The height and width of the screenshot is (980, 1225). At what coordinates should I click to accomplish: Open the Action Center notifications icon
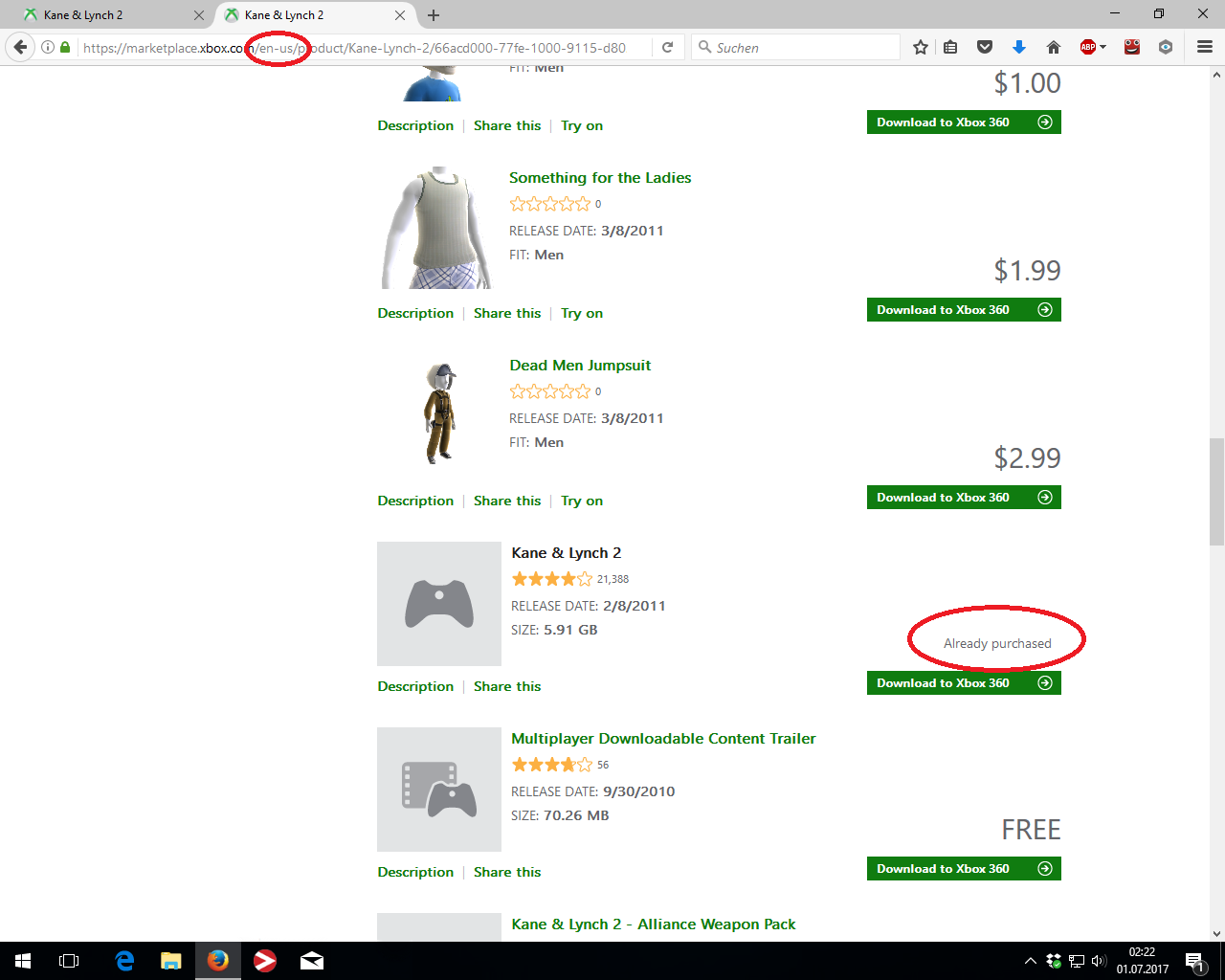[1194, 962]
